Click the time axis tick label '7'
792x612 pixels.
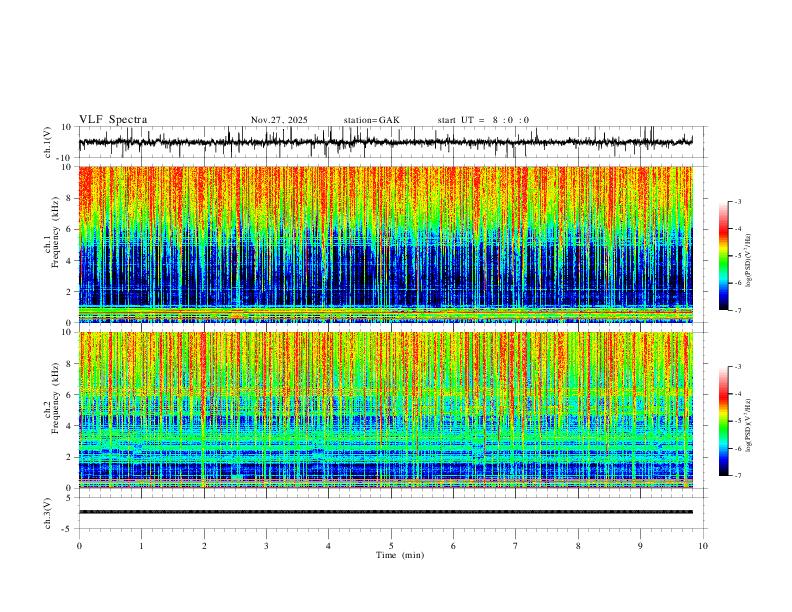pyautogui.click(x=516, y=546)
